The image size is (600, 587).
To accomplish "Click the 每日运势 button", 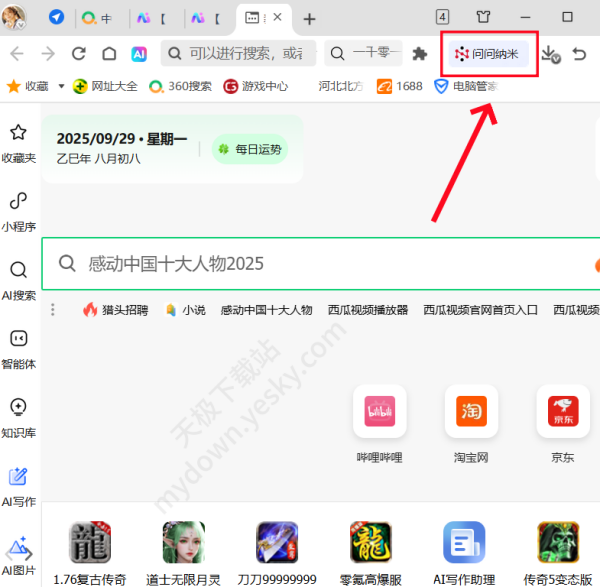I will pos(250,149).
